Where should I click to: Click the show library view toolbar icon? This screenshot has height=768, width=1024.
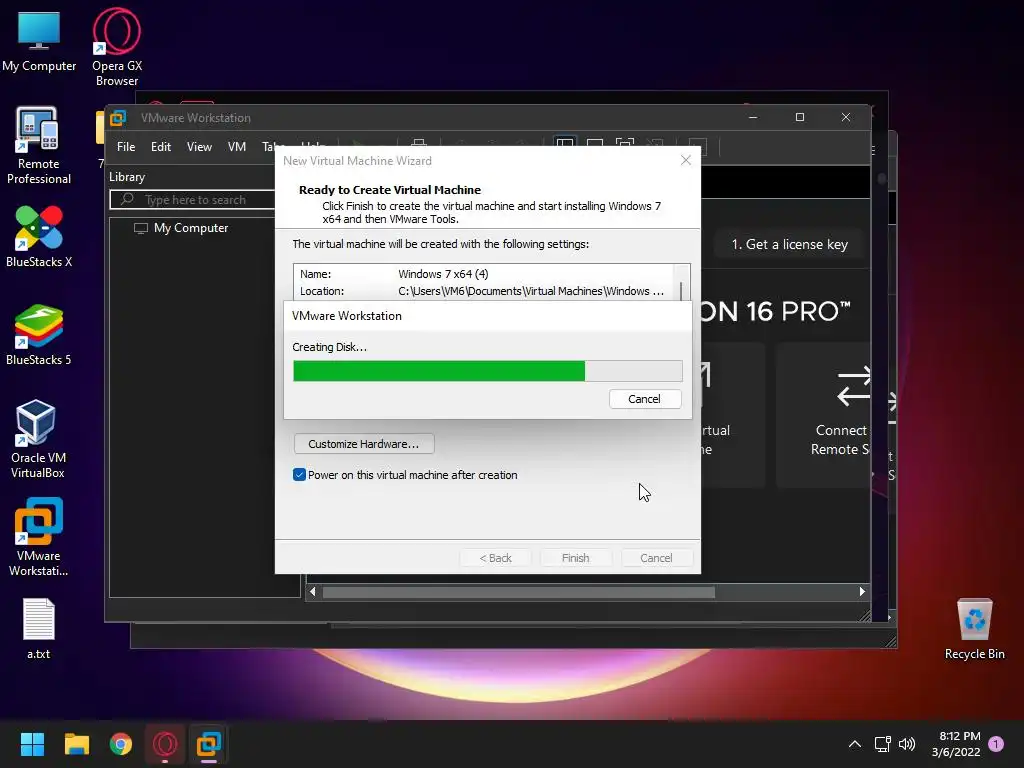[x=565, y=146]
